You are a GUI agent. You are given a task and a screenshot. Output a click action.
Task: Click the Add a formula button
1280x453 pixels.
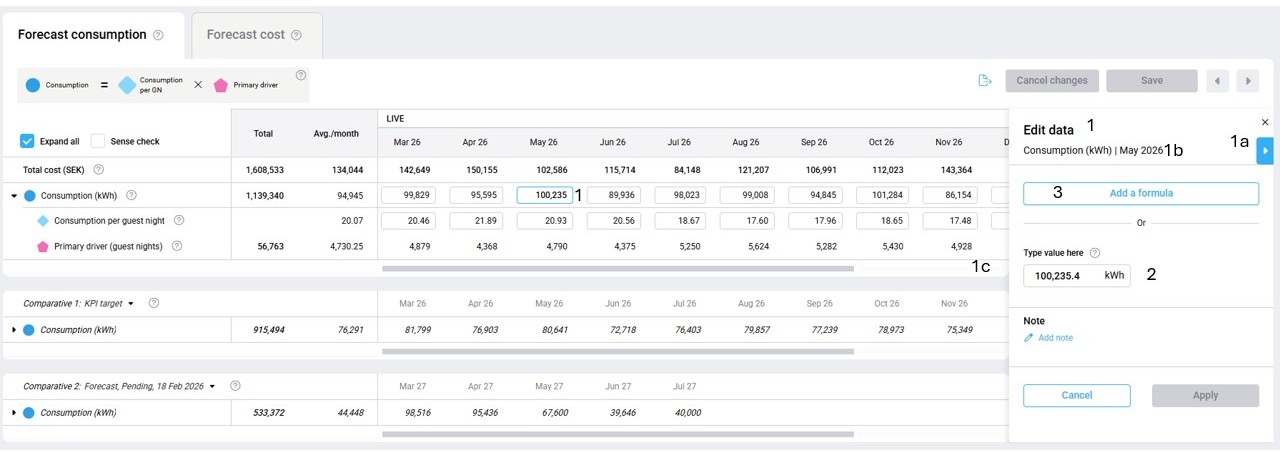[x=1140, y=193]
